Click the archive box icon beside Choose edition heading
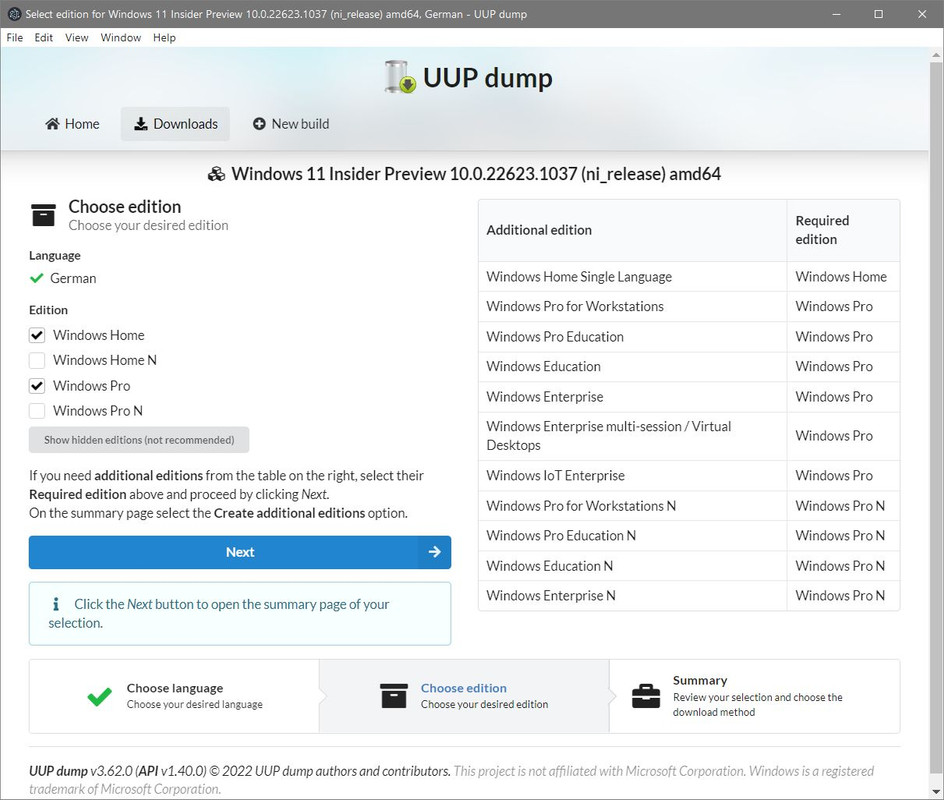The image size is (944, 800). click(x=43, y=215)
